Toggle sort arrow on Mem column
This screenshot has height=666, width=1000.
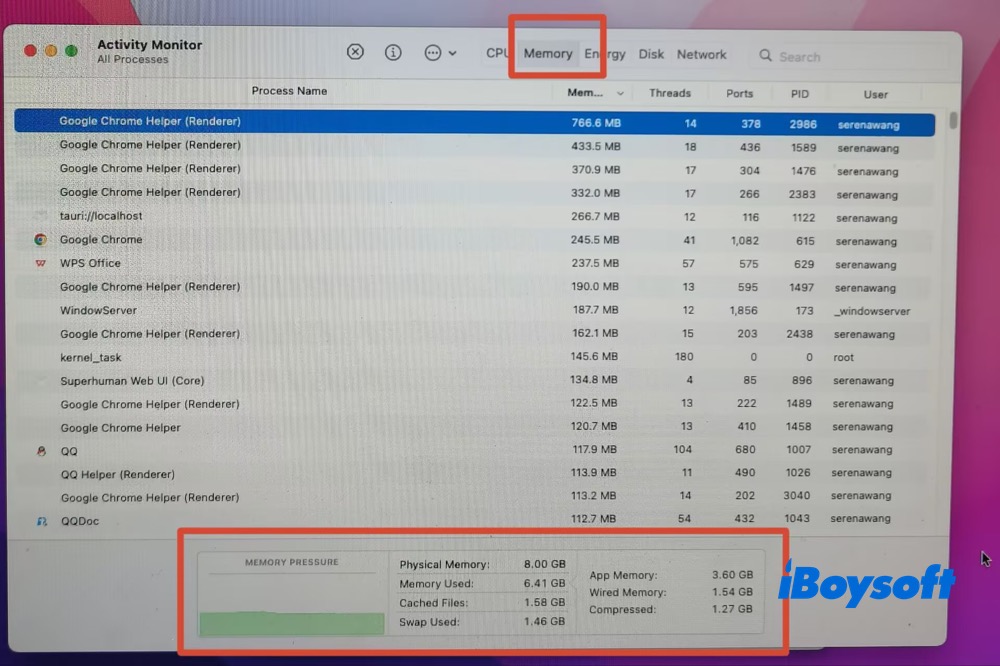620,93
